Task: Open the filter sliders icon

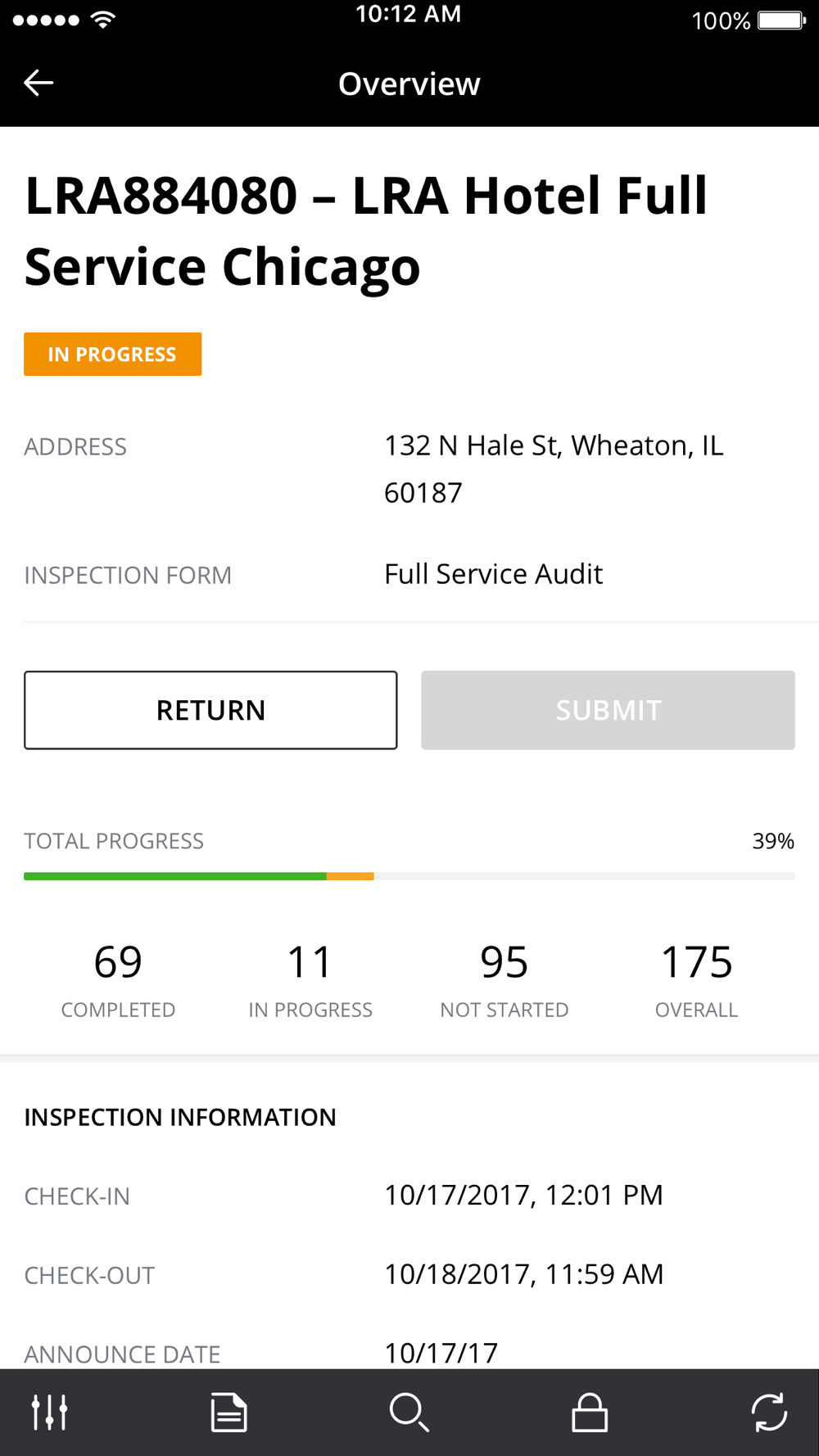Action: click(x=49, y=1413)
